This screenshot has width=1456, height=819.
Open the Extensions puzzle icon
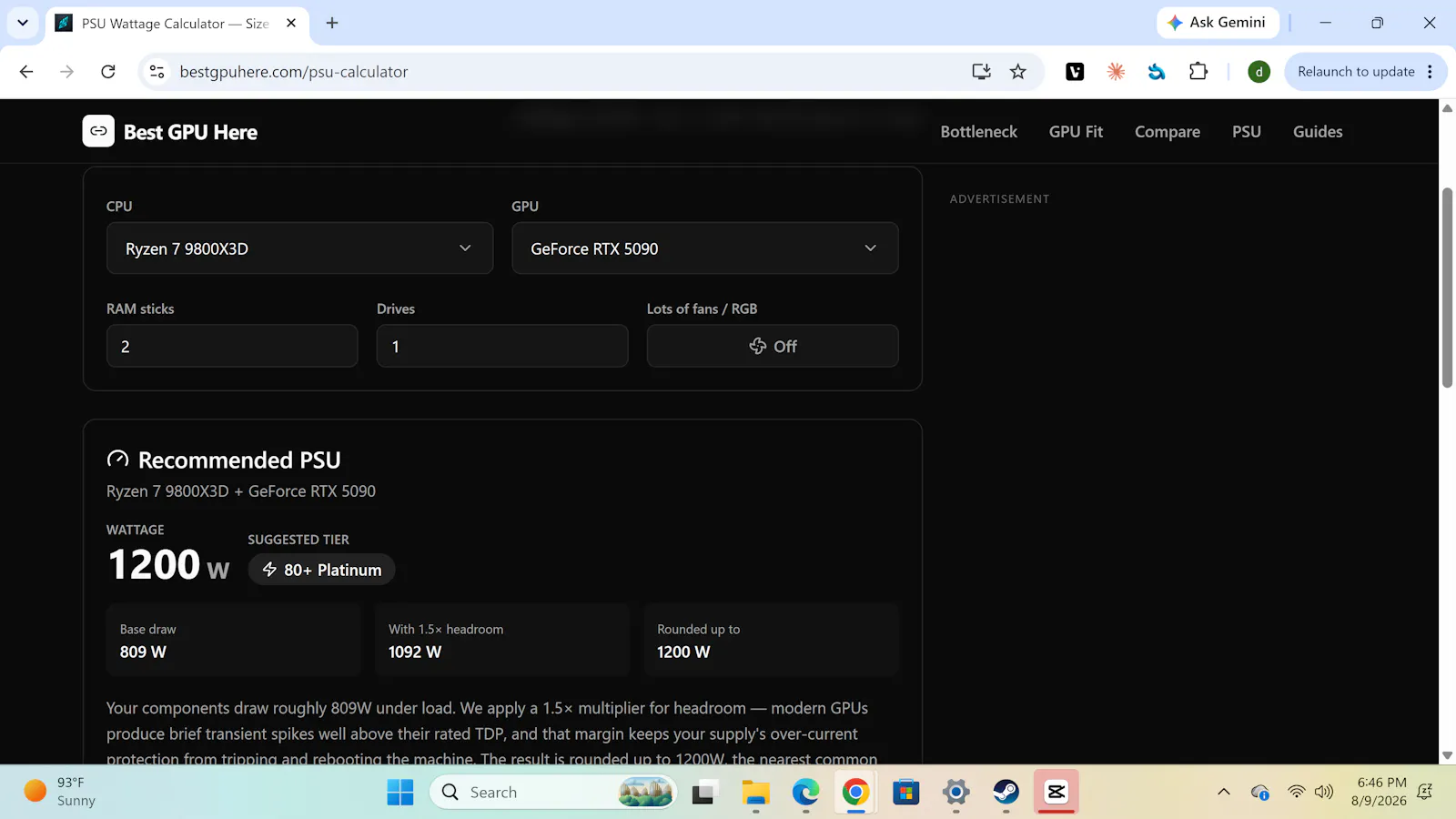pyautogui.click(x=1198, y=72)
